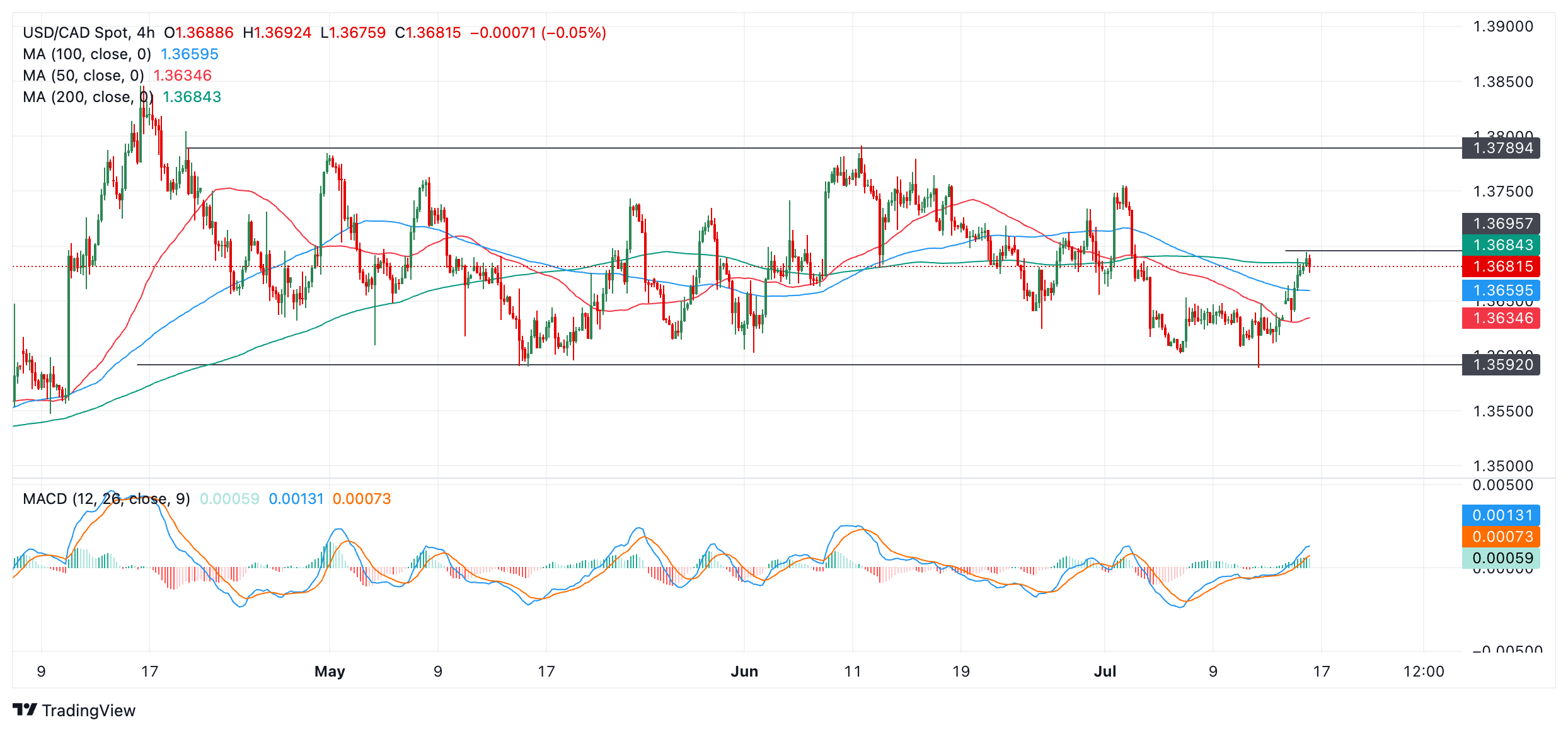
Task: Click the orange 0.00073 signal value tag
Action: (1502, 537)
